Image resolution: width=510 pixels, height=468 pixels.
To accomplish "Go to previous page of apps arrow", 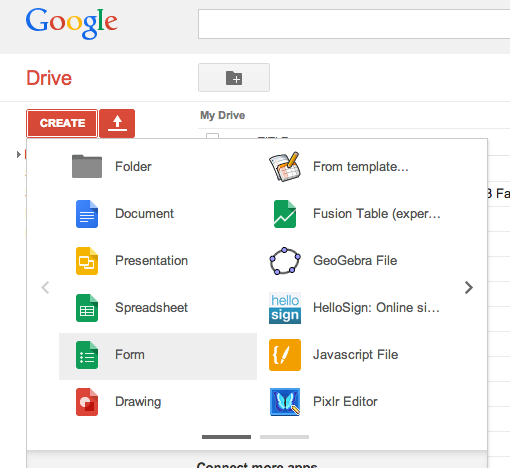I will (45, 287).
